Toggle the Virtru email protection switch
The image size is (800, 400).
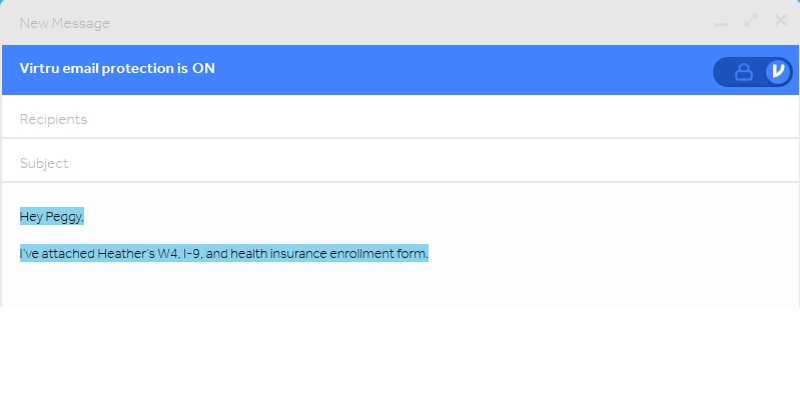(753, 72)
